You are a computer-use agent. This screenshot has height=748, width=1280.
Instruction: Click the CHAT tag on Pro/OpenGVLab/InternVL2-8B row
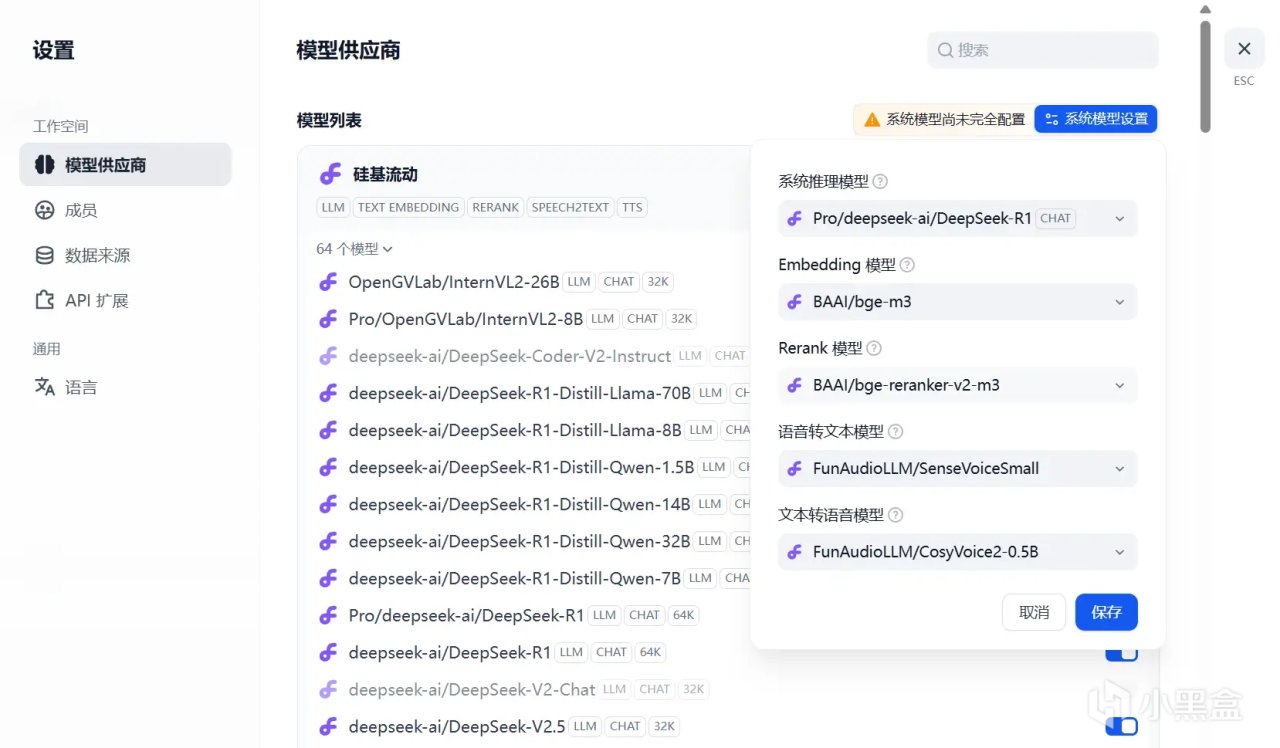tap(642, 319)
